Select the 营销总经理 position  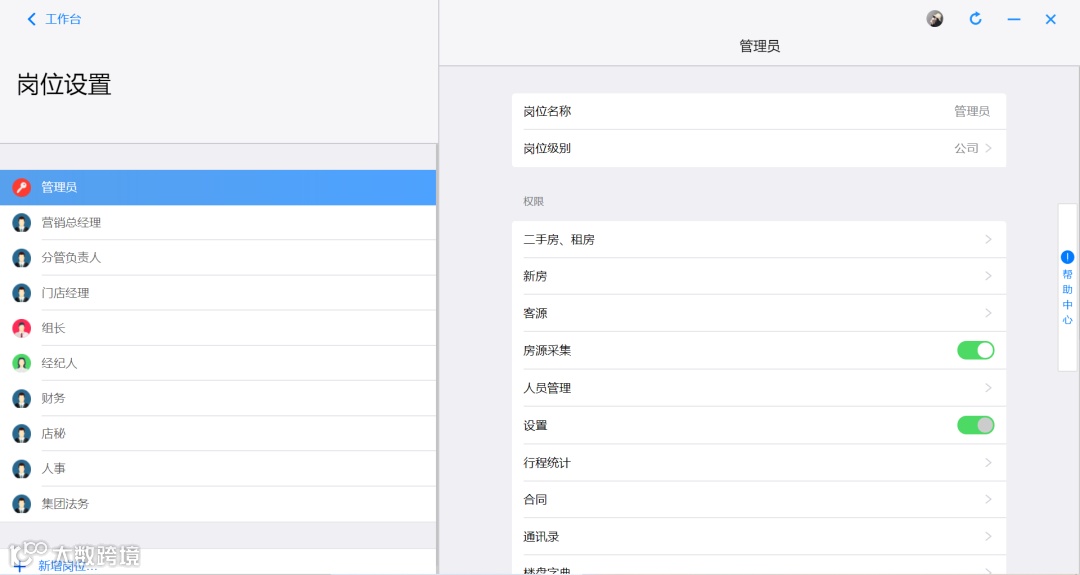pos(218,222)
